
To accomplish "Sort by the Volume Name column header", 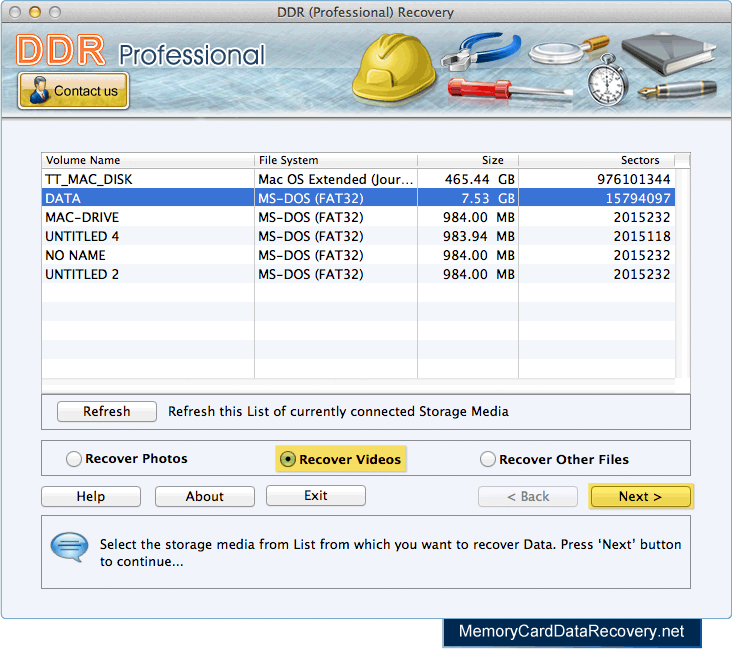I will (x=148, y=160).
